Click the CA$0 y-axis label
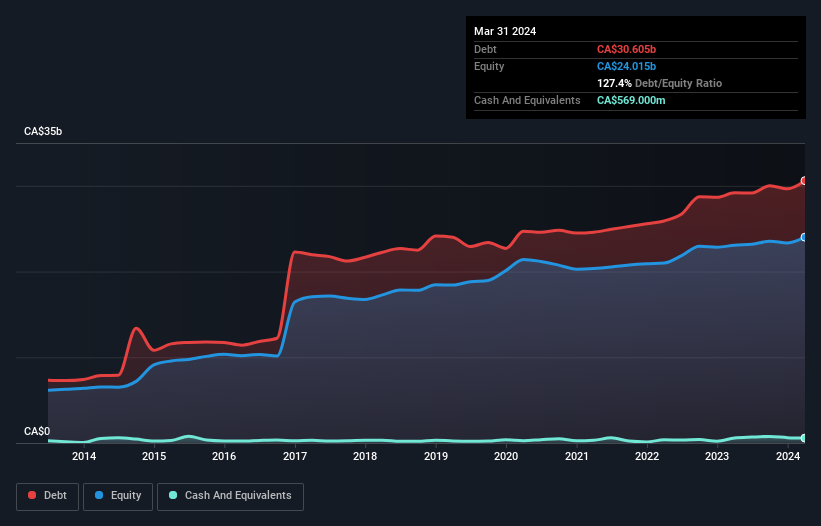The height and width of the screenshot is (526, 821). coord(37,431)
